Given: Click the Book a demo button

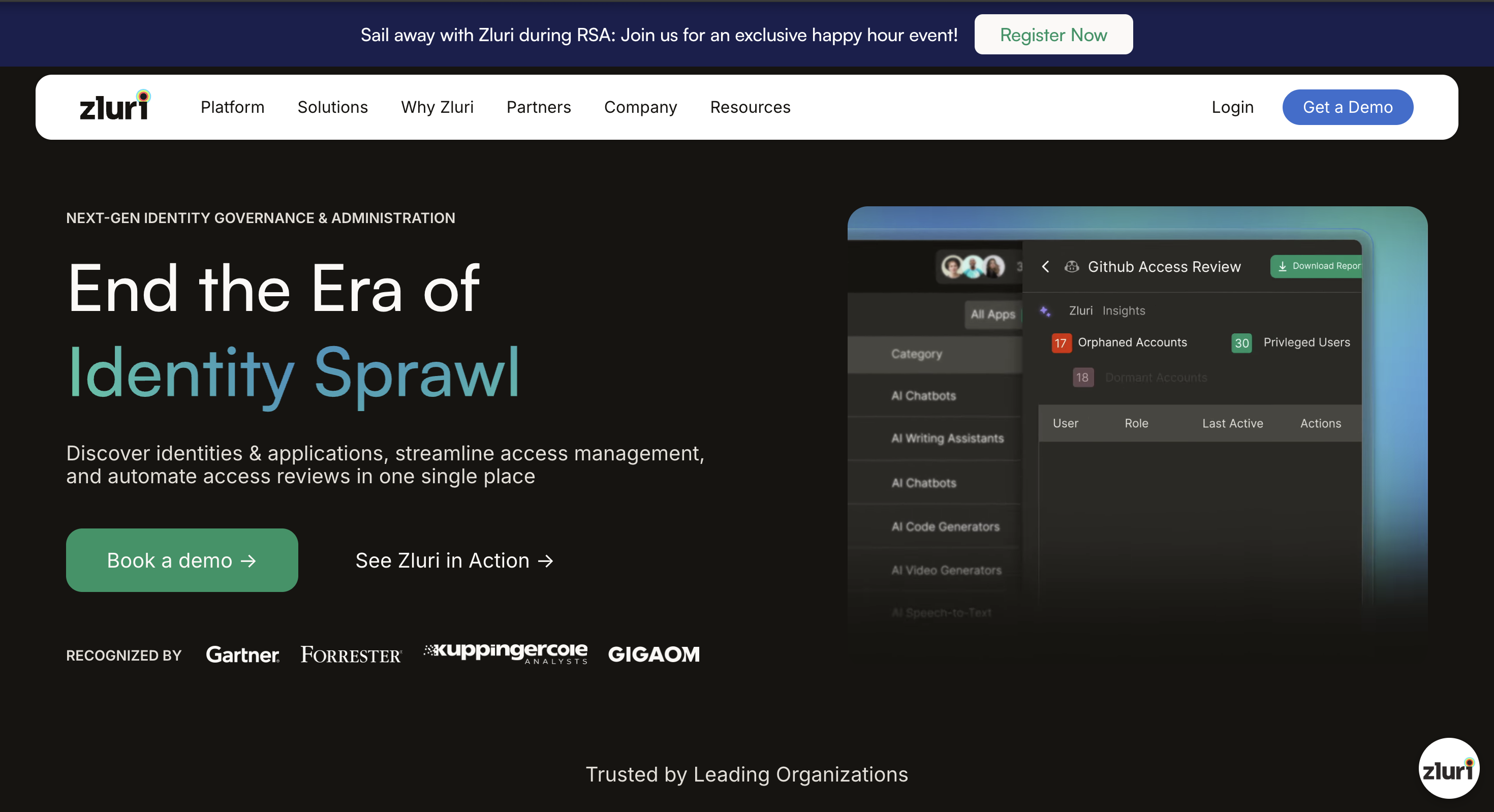Looking at the screenshot, I should [x=181, y=559].
